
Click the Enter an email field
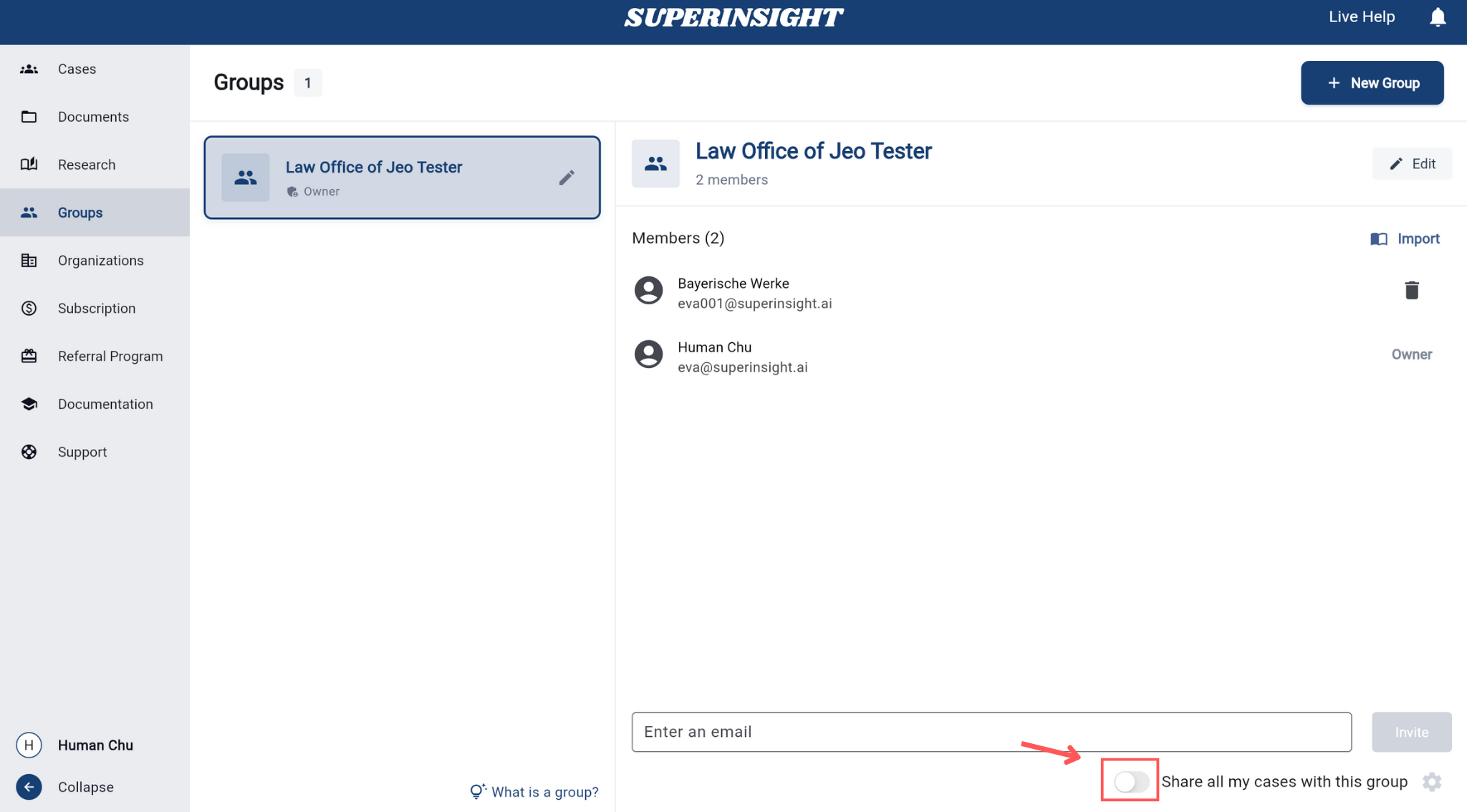(x=991, y=732)
